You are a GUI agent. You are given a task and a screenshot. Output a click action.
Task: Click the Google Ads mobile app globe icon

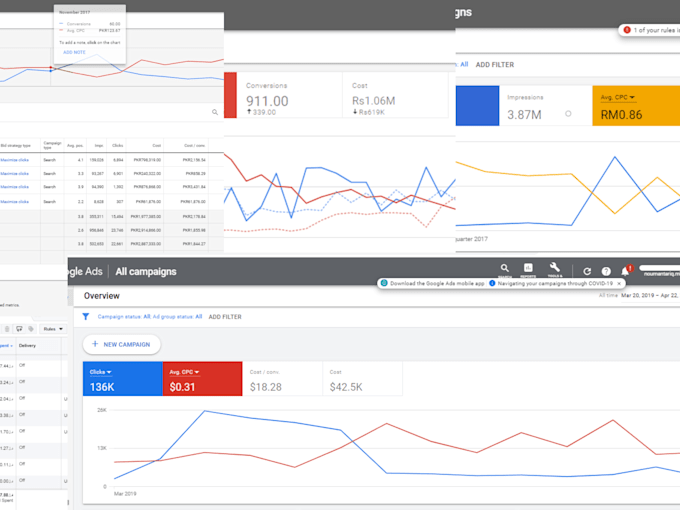pyautogui.click(x=384, y=283)
